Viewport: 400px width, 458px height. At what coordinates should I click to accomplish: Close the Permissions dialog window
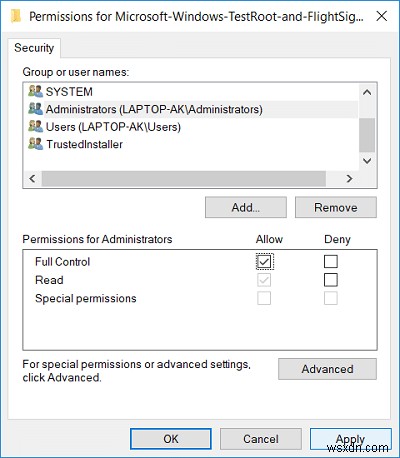[x=382, y=16]
